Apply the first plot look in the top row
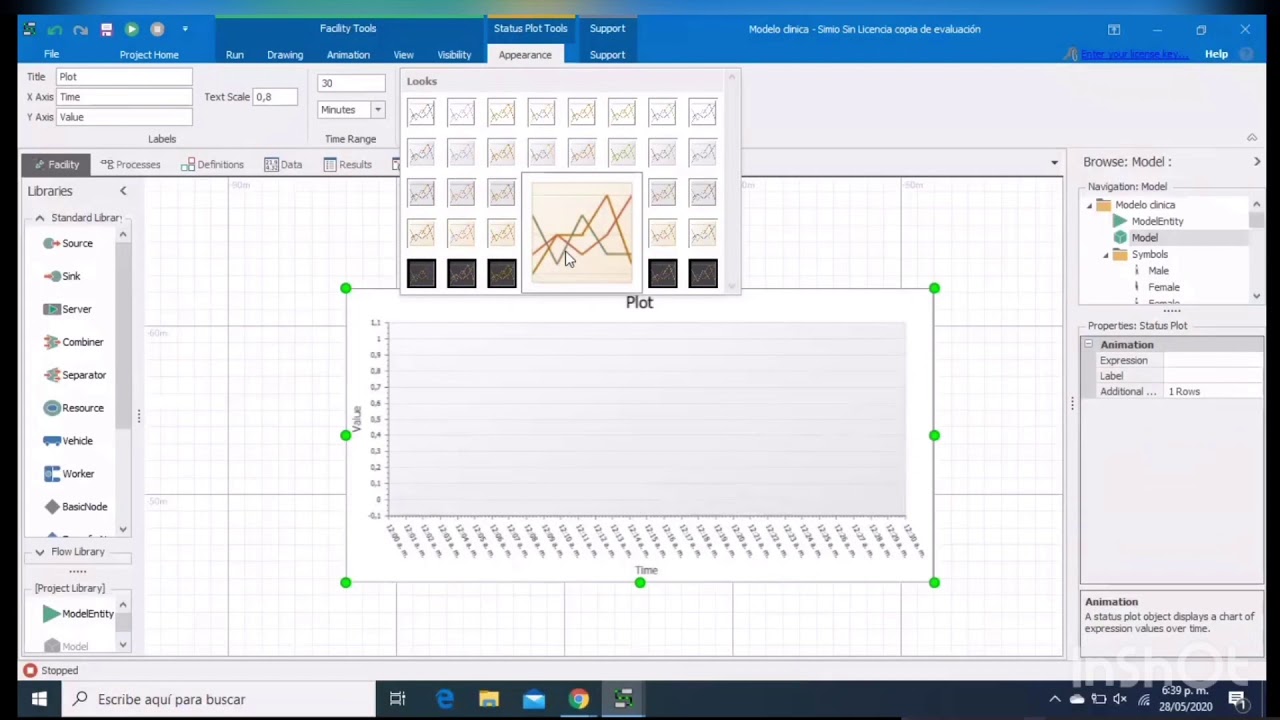 pos(421,113)
